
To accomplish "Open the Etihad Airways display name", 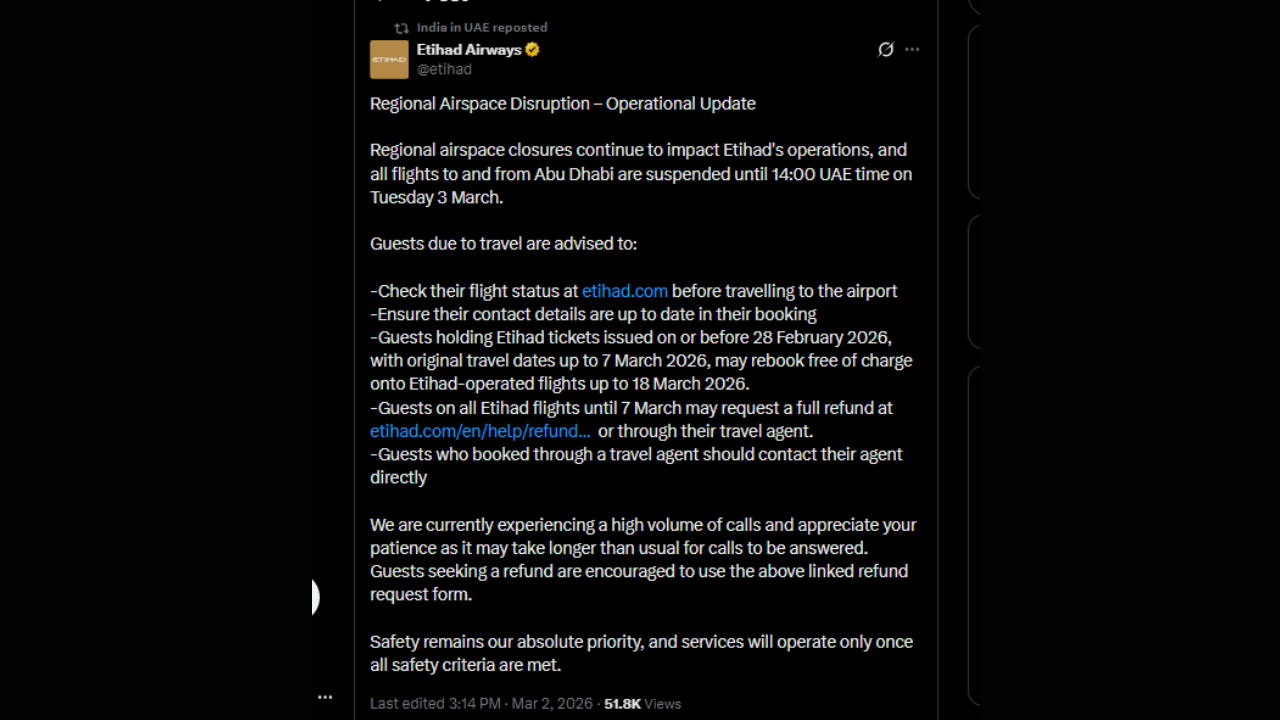I will coord(469,50).
